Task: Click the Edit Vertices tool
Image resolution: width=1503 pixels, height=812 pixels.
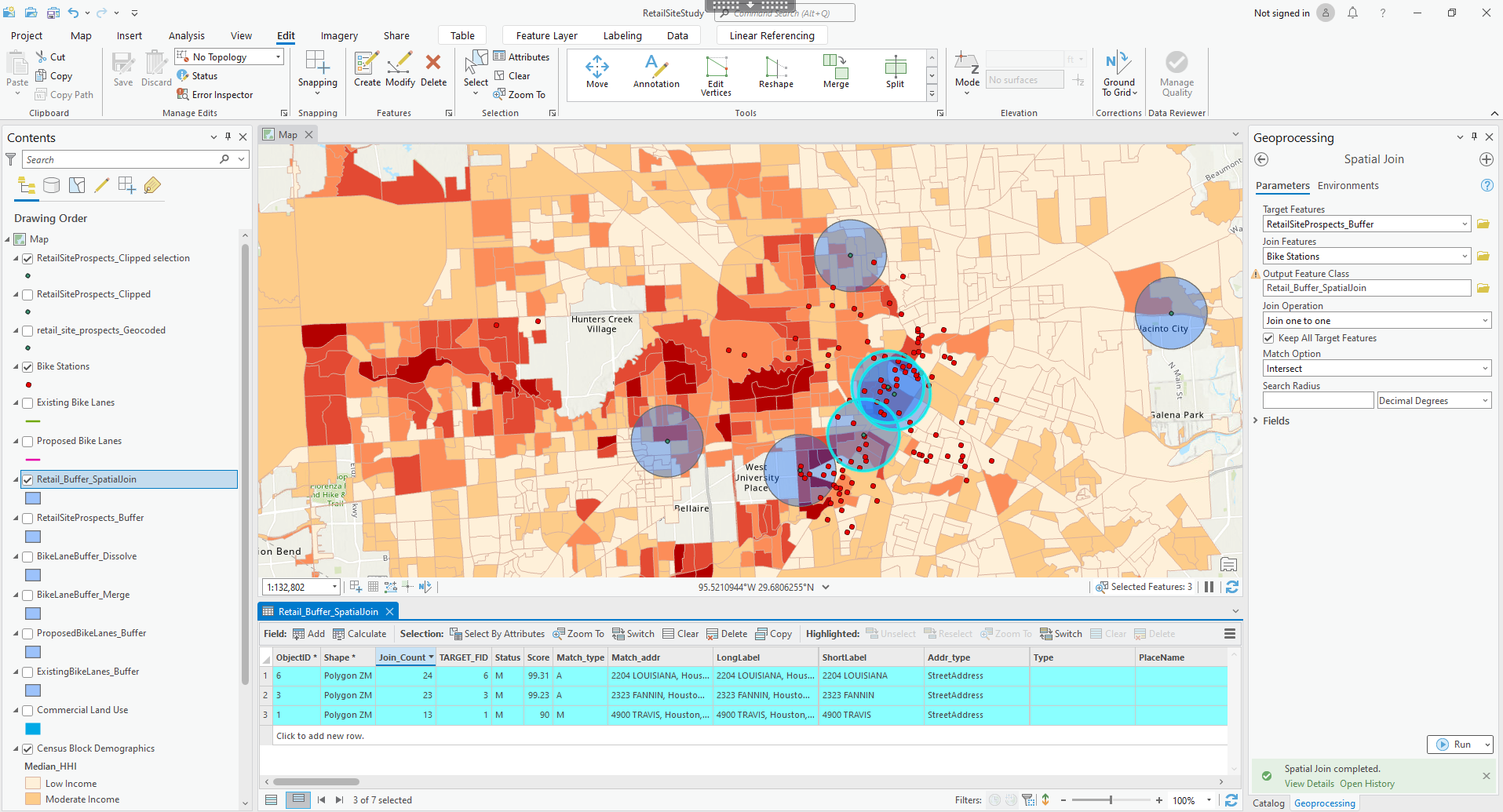Action: (x=715, y=75)
